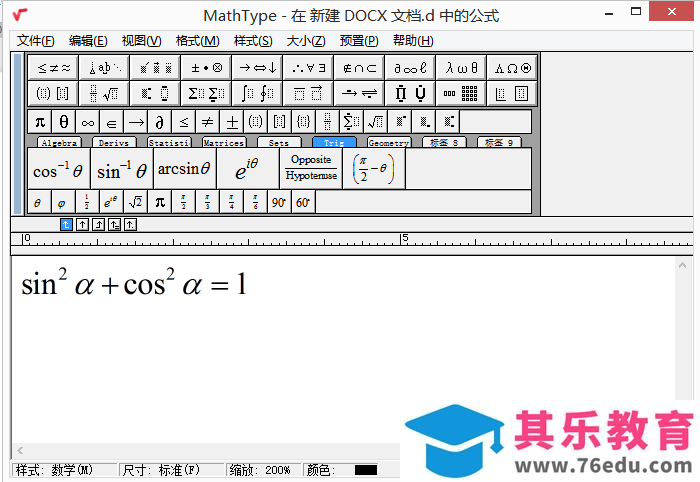This screenshot has height=482, width=700.
Task: Insert Opposite over Hypotenuse fraction
Action: point(311,169)
